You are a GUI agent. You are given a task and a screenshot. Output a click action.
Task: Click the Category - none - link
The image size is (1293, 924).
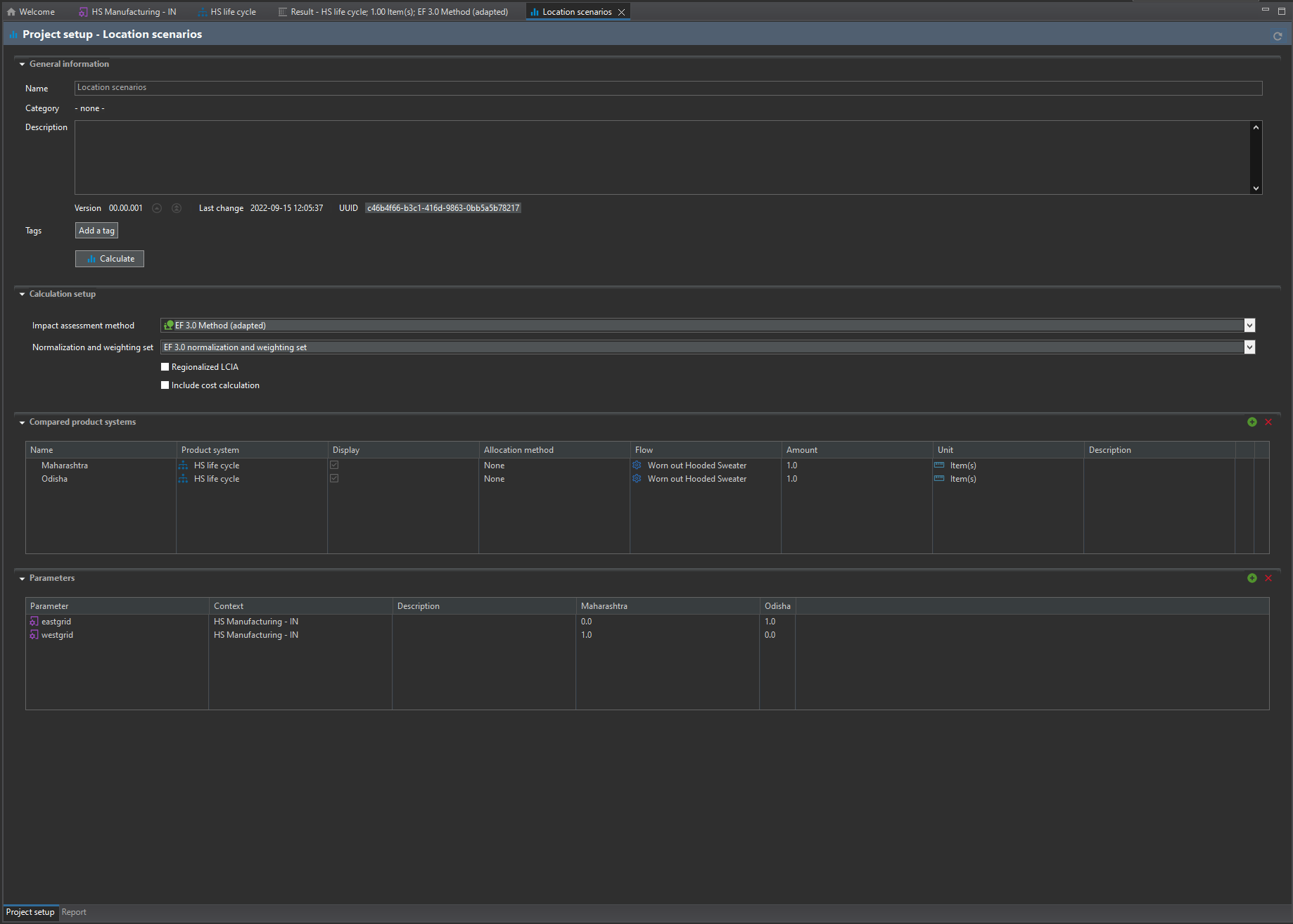coord(89,108)
